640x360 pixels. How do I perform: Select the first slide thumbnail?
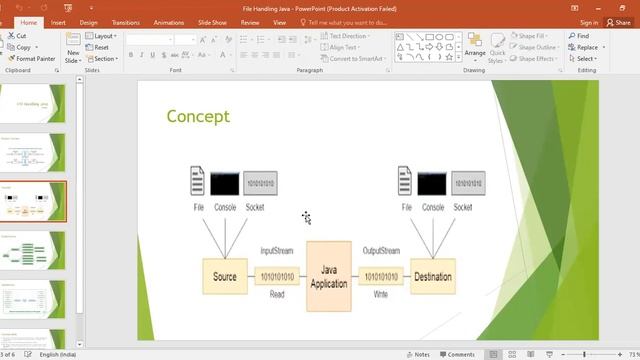(x=33, y=103)
